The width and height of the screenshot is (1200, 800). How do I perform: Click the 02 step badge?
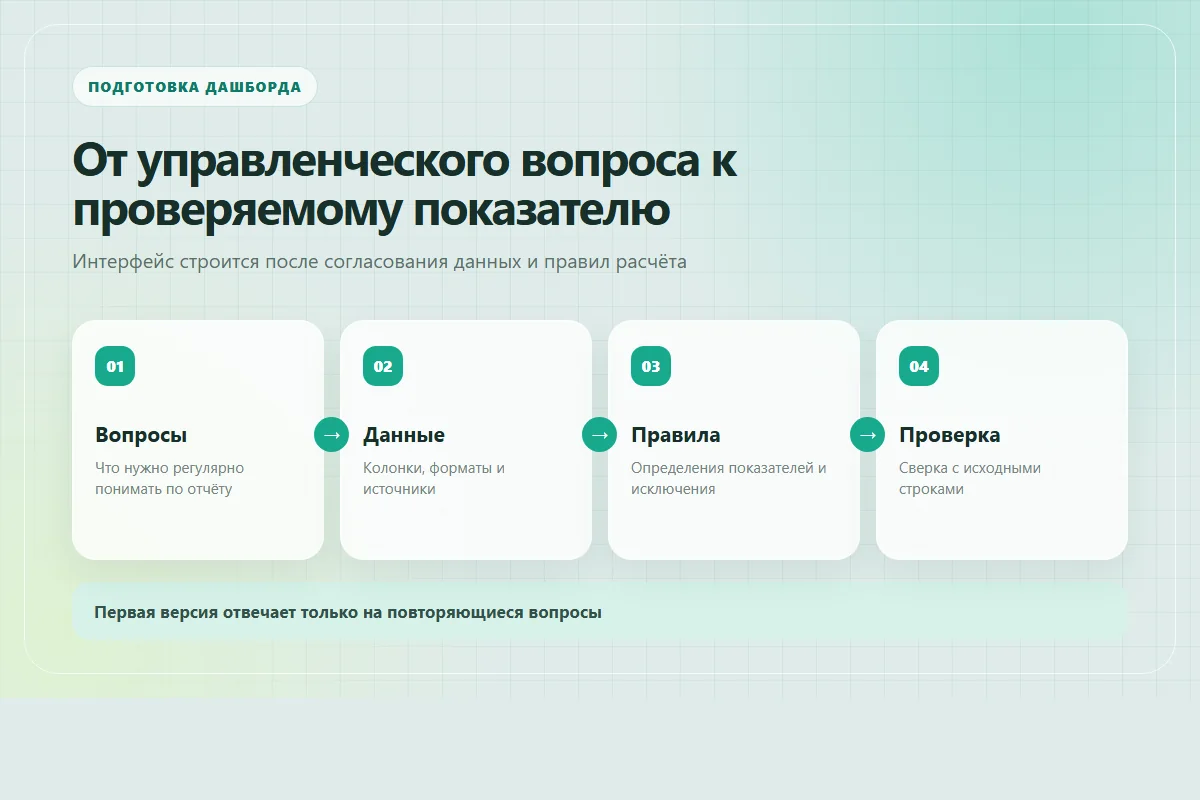[x=383, y=366]
